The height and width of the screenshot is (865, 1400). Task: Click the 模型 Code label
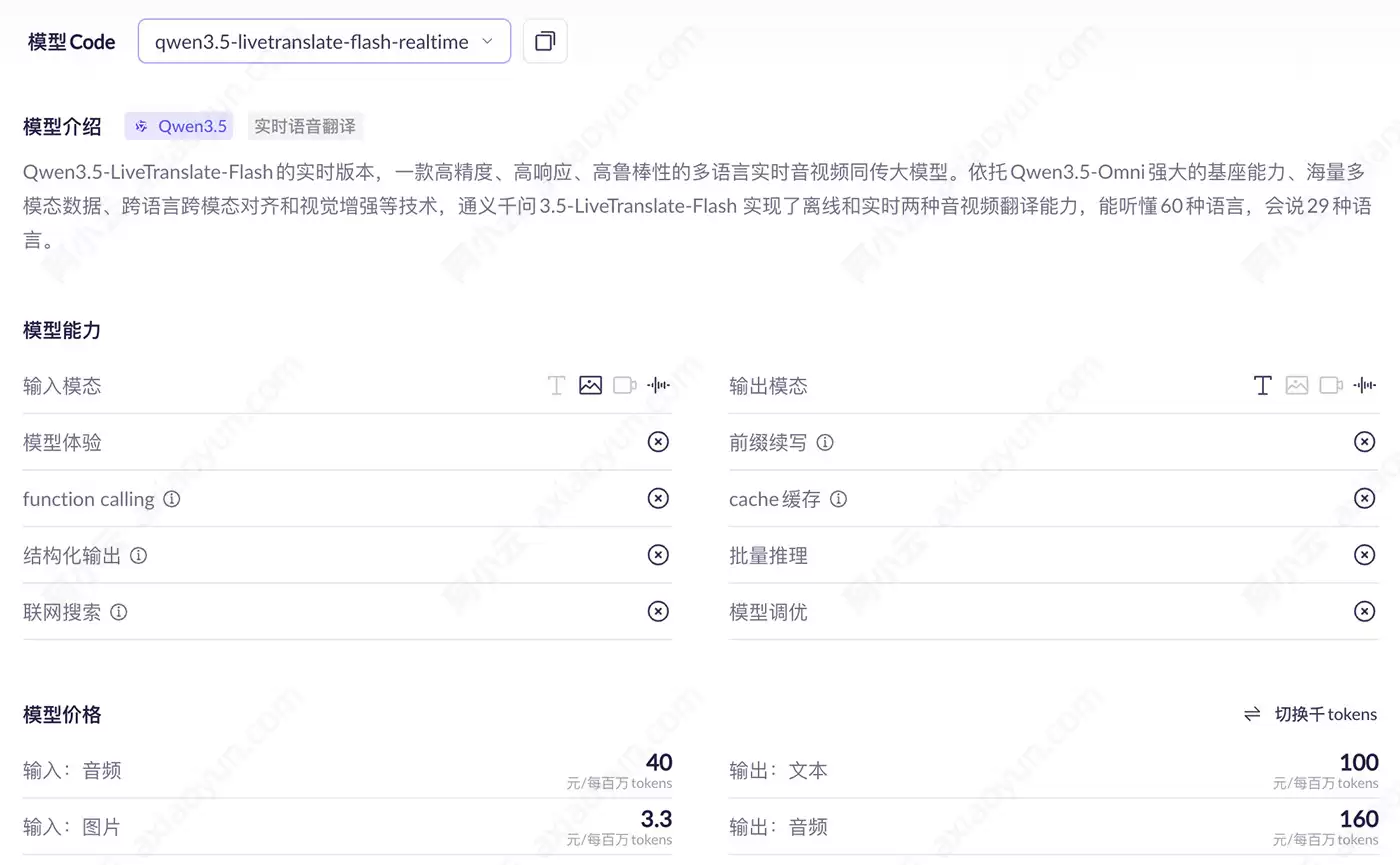[71, 42]
